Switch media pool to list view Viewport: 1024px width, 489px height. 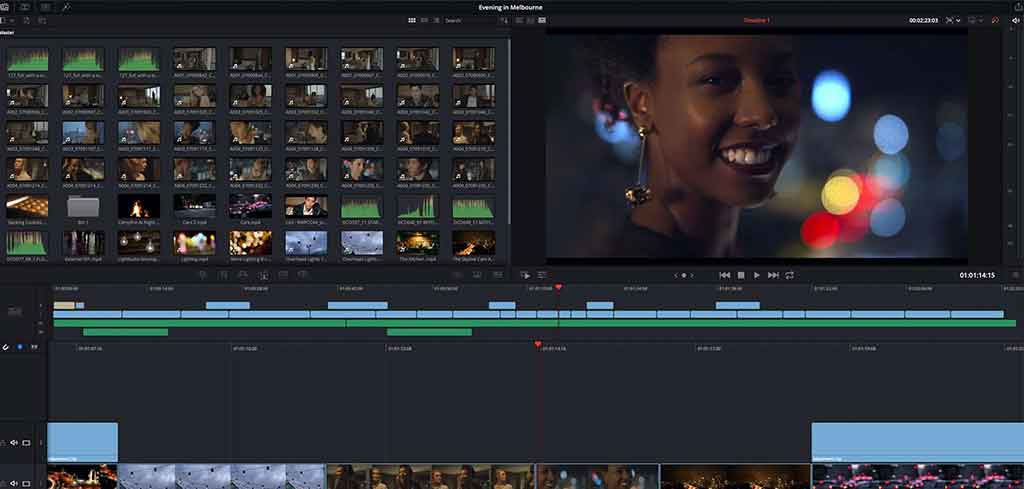[436, 20]
